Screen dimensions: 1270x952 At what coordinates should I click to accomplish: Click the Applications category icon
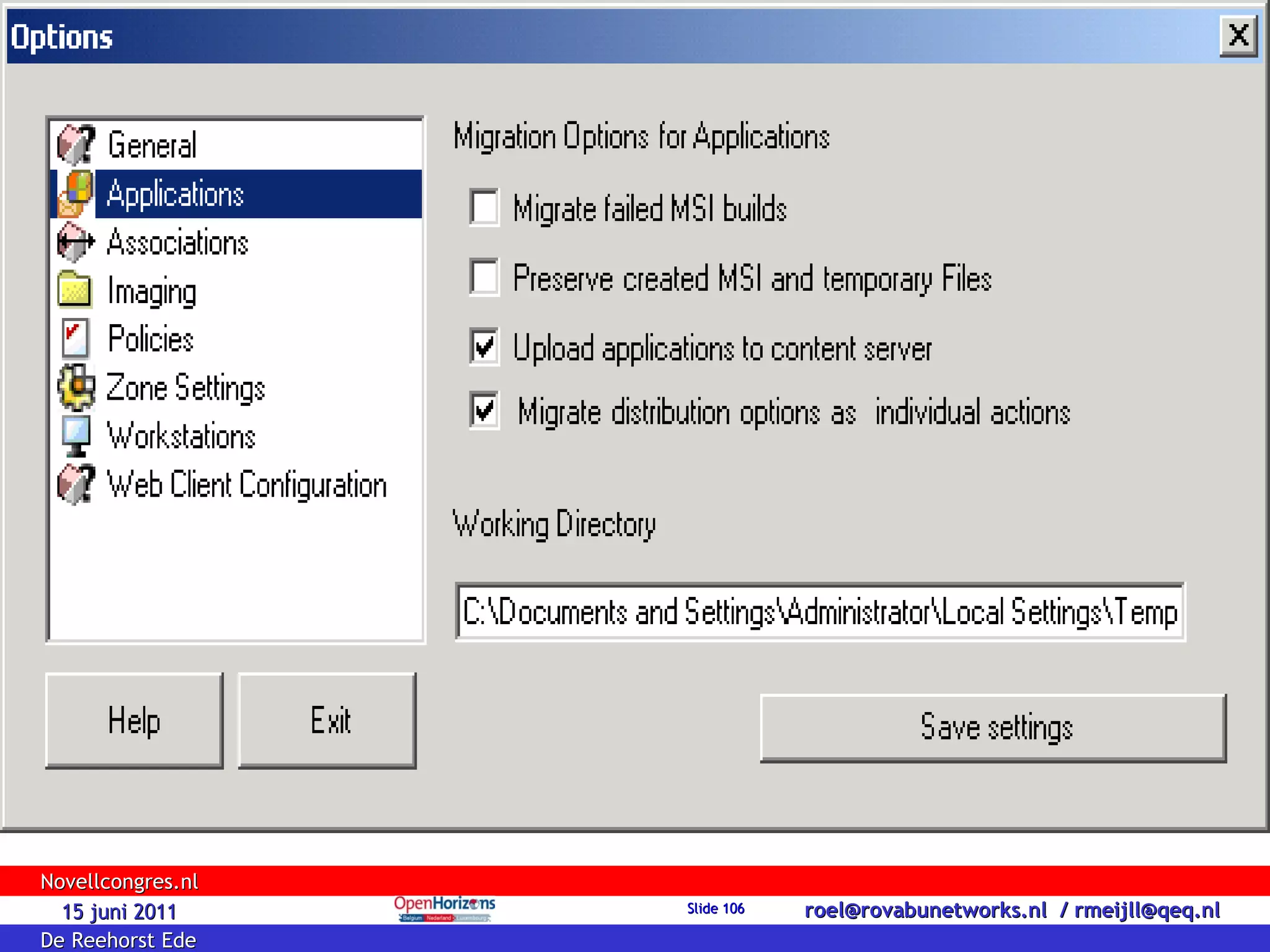point(76,194)
